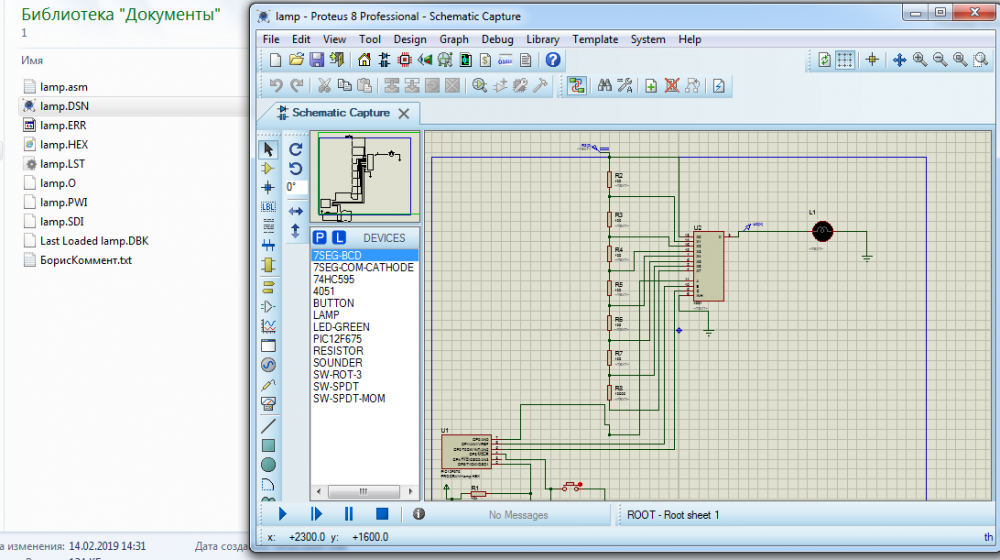Click the schematic overview thumbnail
This screenshot has height=560, width=1000.
pyautogui.click(x=364, y=175)
